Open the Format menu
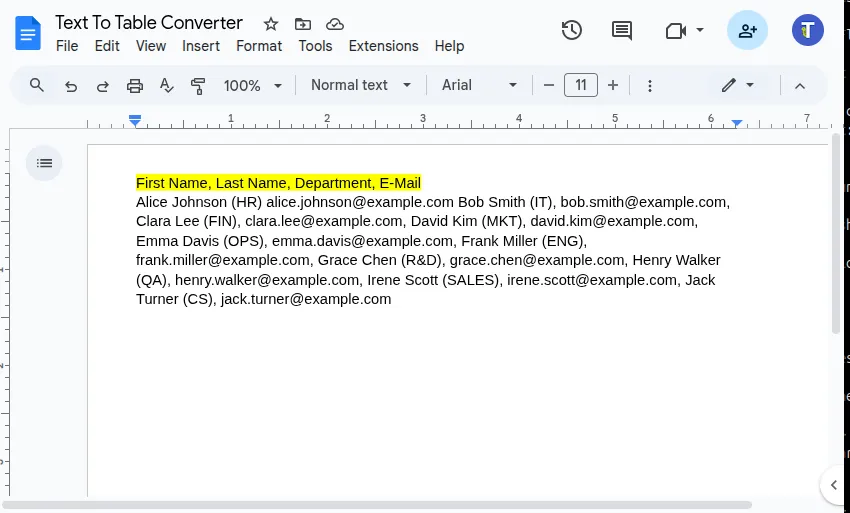 coord(259,46)
